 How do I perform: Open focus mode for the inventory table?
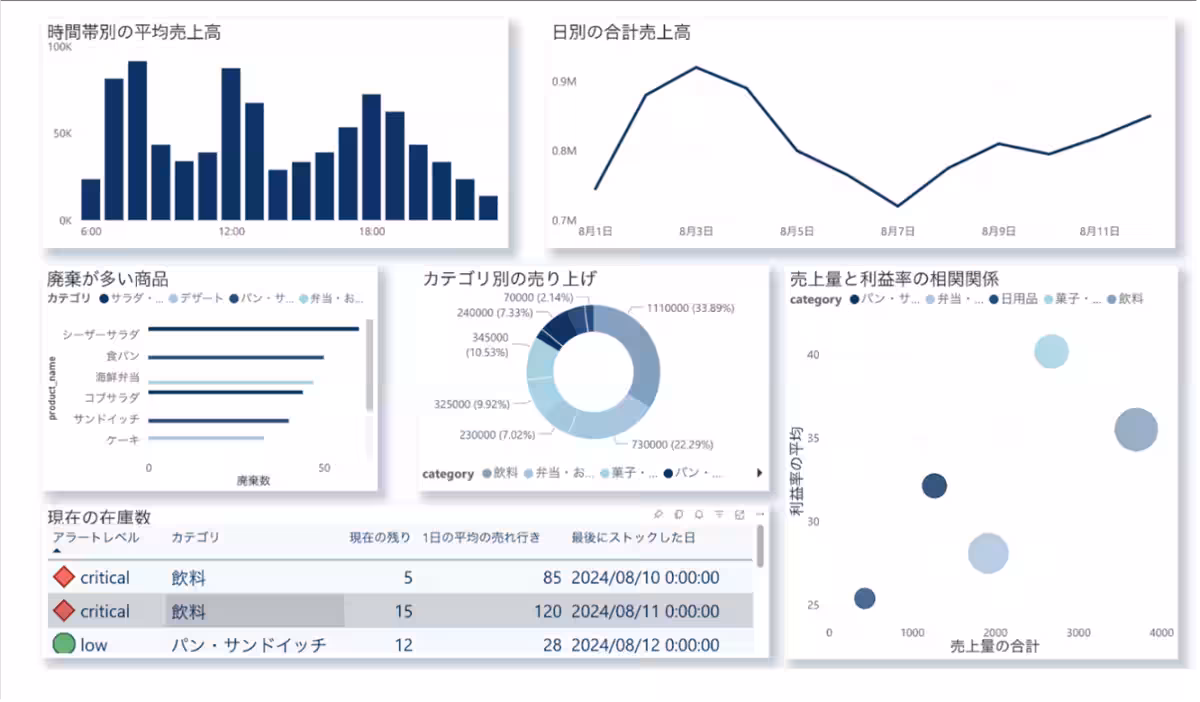pyautogui.click(x=739, y=514)
